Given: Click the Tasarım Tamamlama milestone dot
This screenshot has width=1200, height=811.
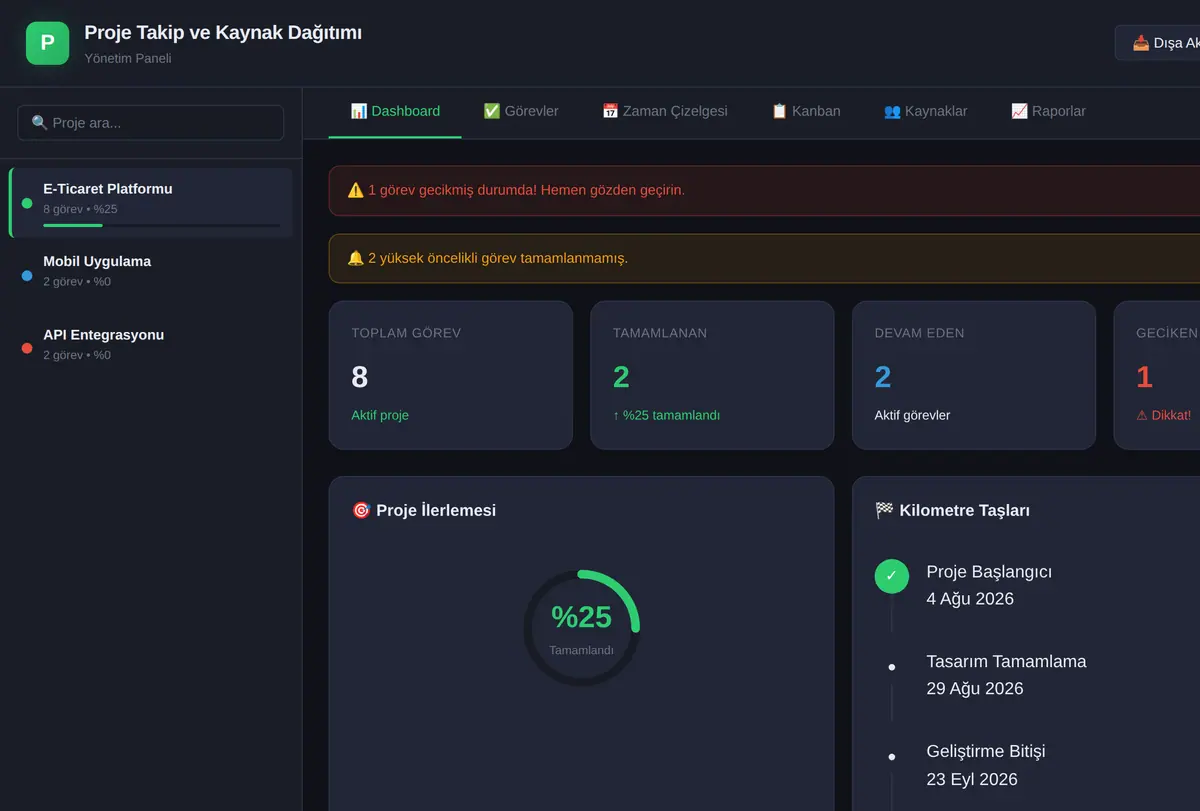Looking at the screenshot, I should tap(892, 666).
